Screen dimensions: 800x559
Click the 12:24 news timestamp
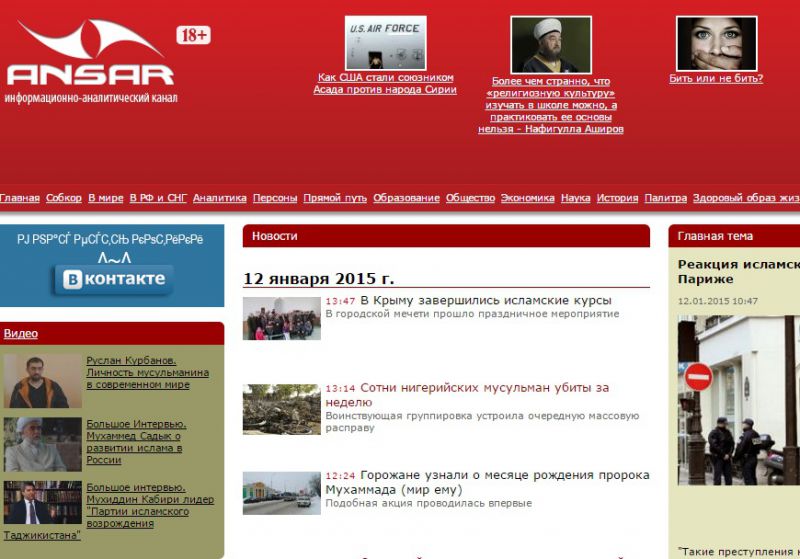tap(340, 476)
